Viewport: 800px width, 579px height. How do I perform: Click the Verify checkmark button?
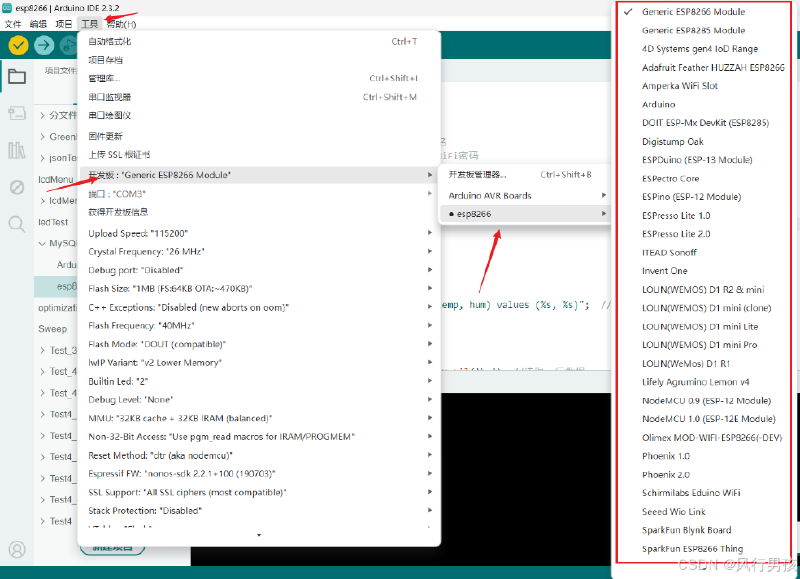tap(18, 45)
